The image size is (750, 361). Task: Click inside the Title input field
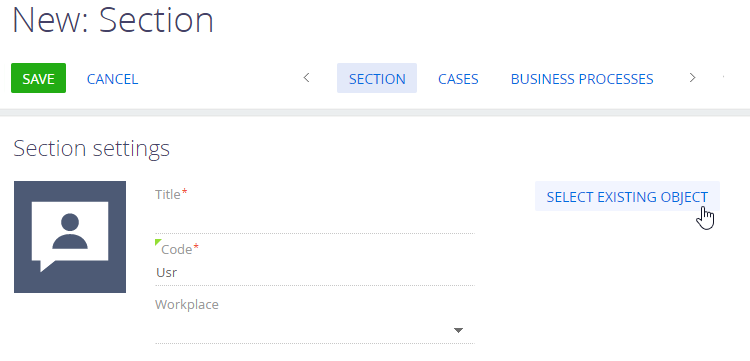tap(315, 219)
